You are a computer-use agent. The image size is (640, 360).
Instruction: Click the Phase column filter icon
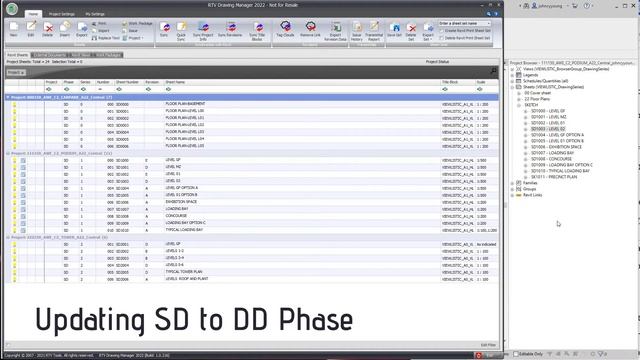tap(67, 89)
